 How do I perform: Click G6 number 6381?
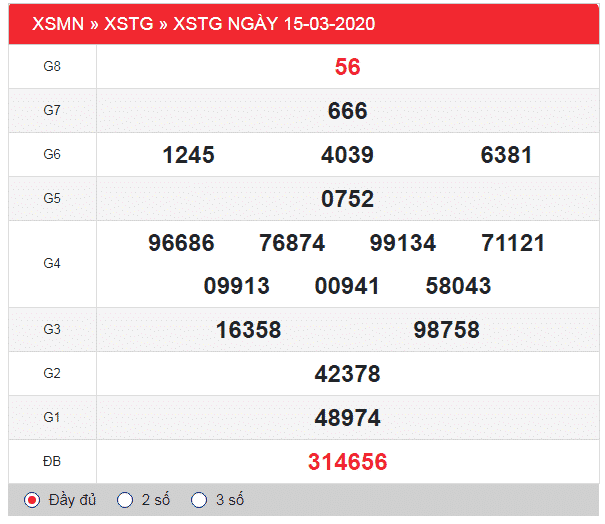(506, 155)
